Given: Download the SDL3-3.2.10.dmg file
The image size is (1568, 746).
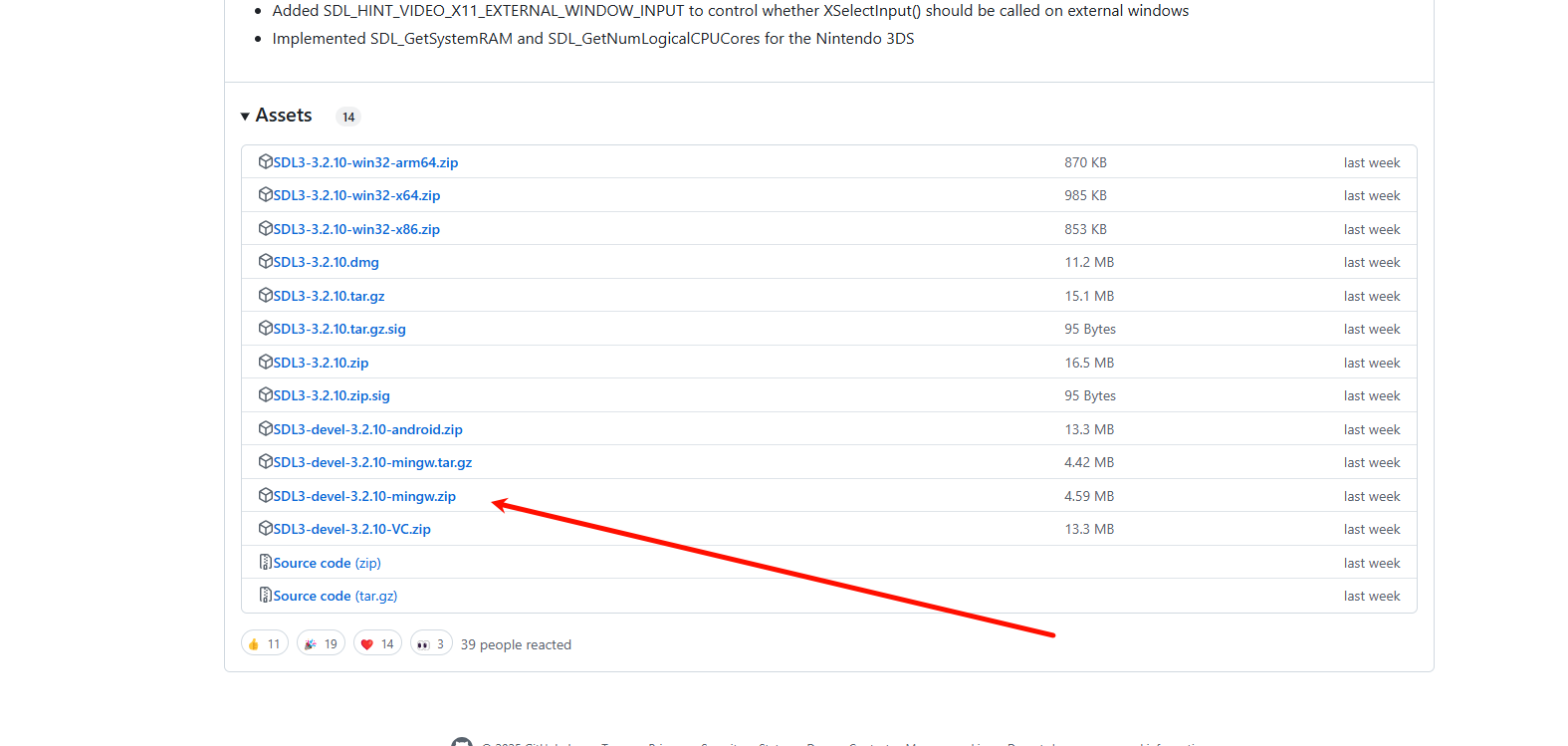Looking at the screenshot, I should pos(326,262).
